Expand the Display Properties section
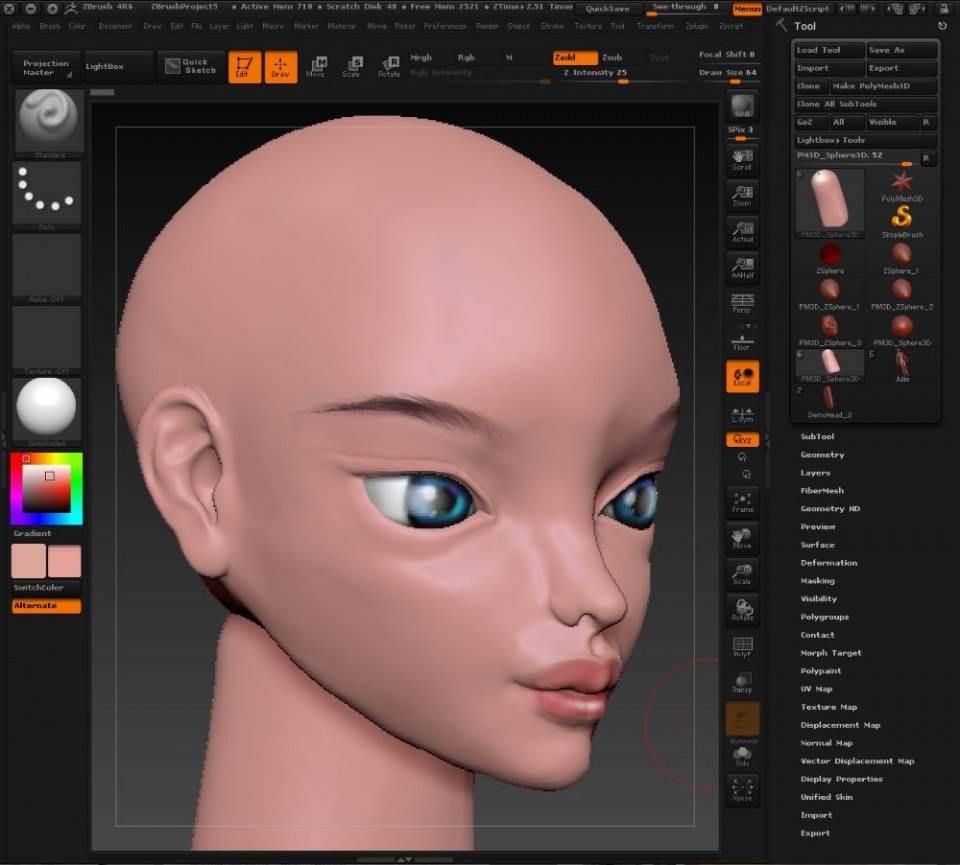Image resolution: width=960 pixels, height=865 pixels. [x=841, y=779]
